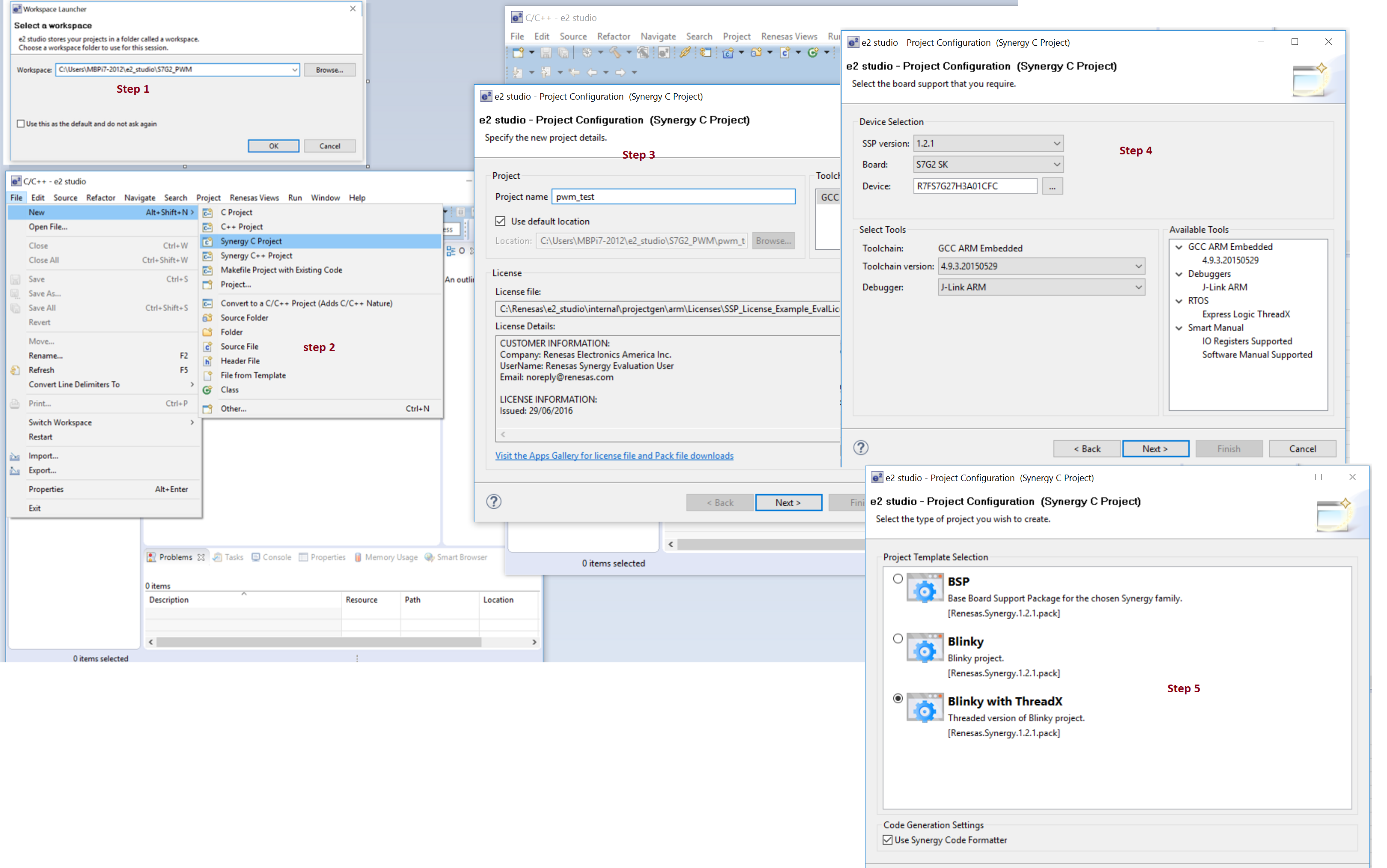Click the Build hammer icon in the toolbar
The width and height of the screenshot is (1387, 868).
616,53
